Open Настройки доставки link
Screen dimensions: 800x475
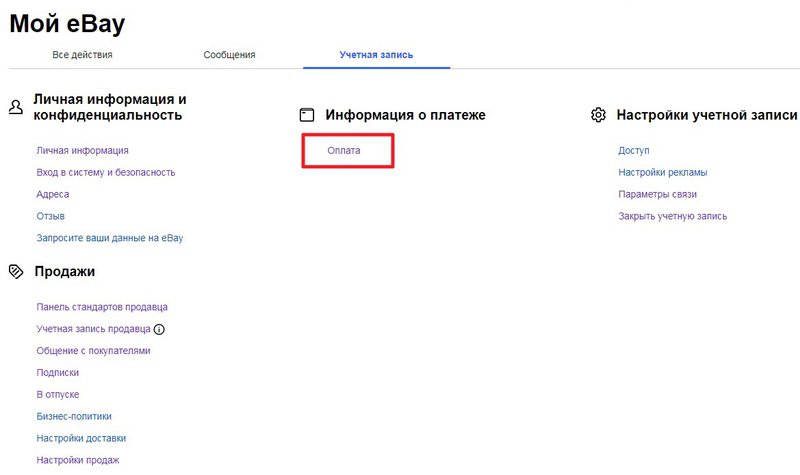[81, 438]
